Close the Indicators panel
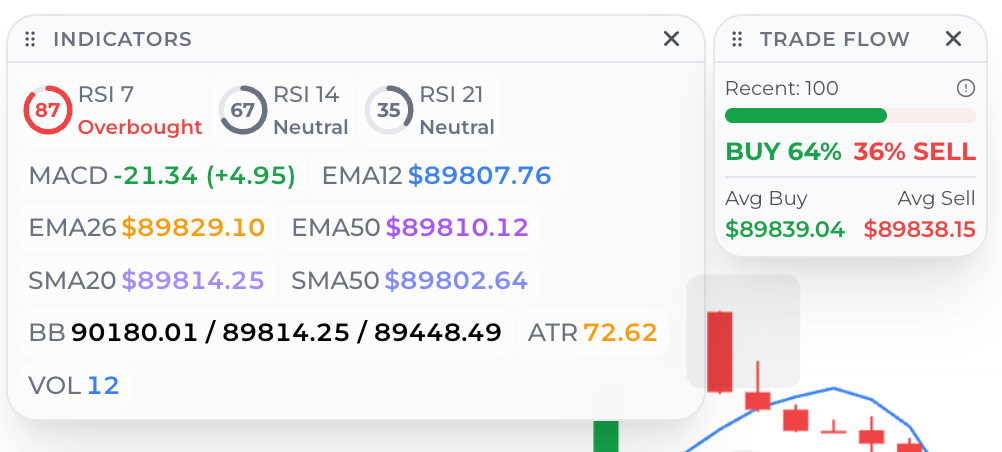The image size is (1002, 452). point(671,39)
